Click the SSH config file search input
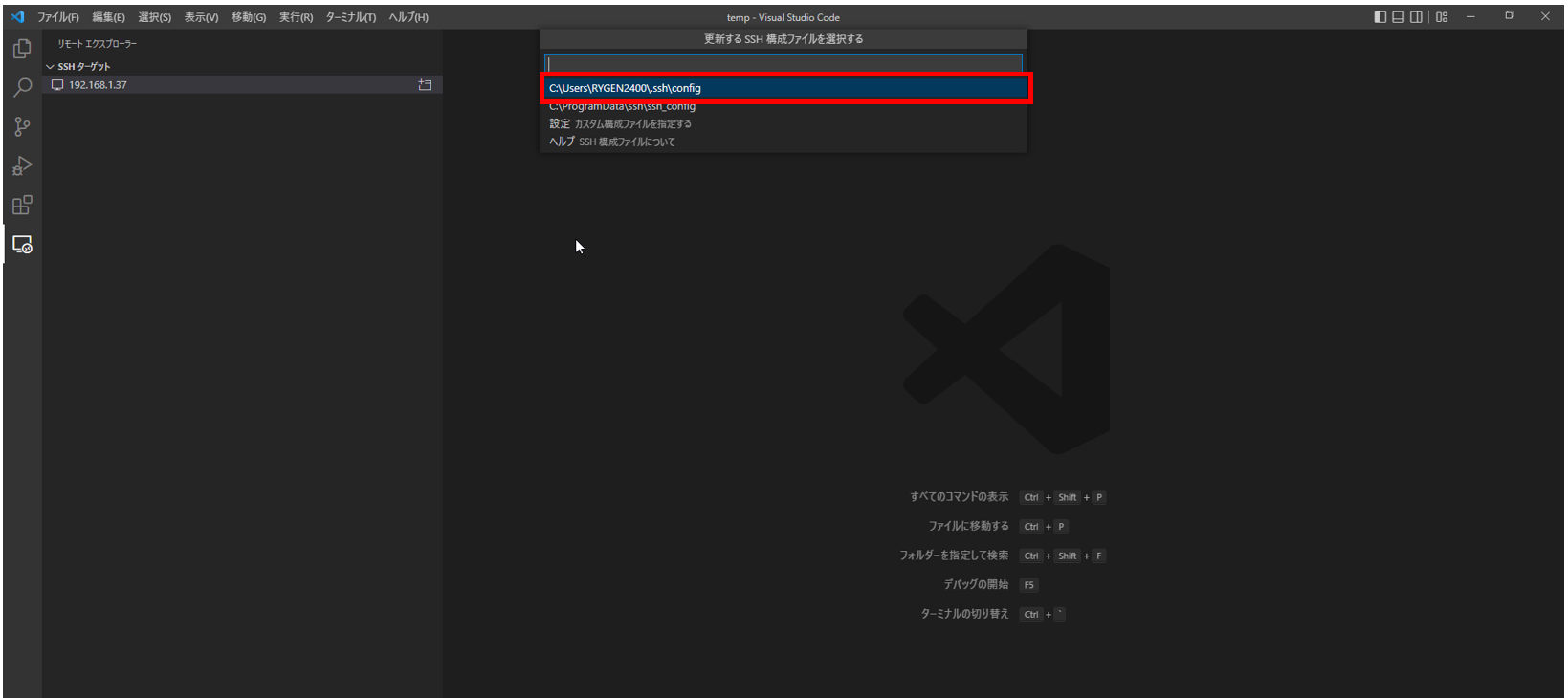The width and height of the screenshot is (1568, 698). coord(784,64)
